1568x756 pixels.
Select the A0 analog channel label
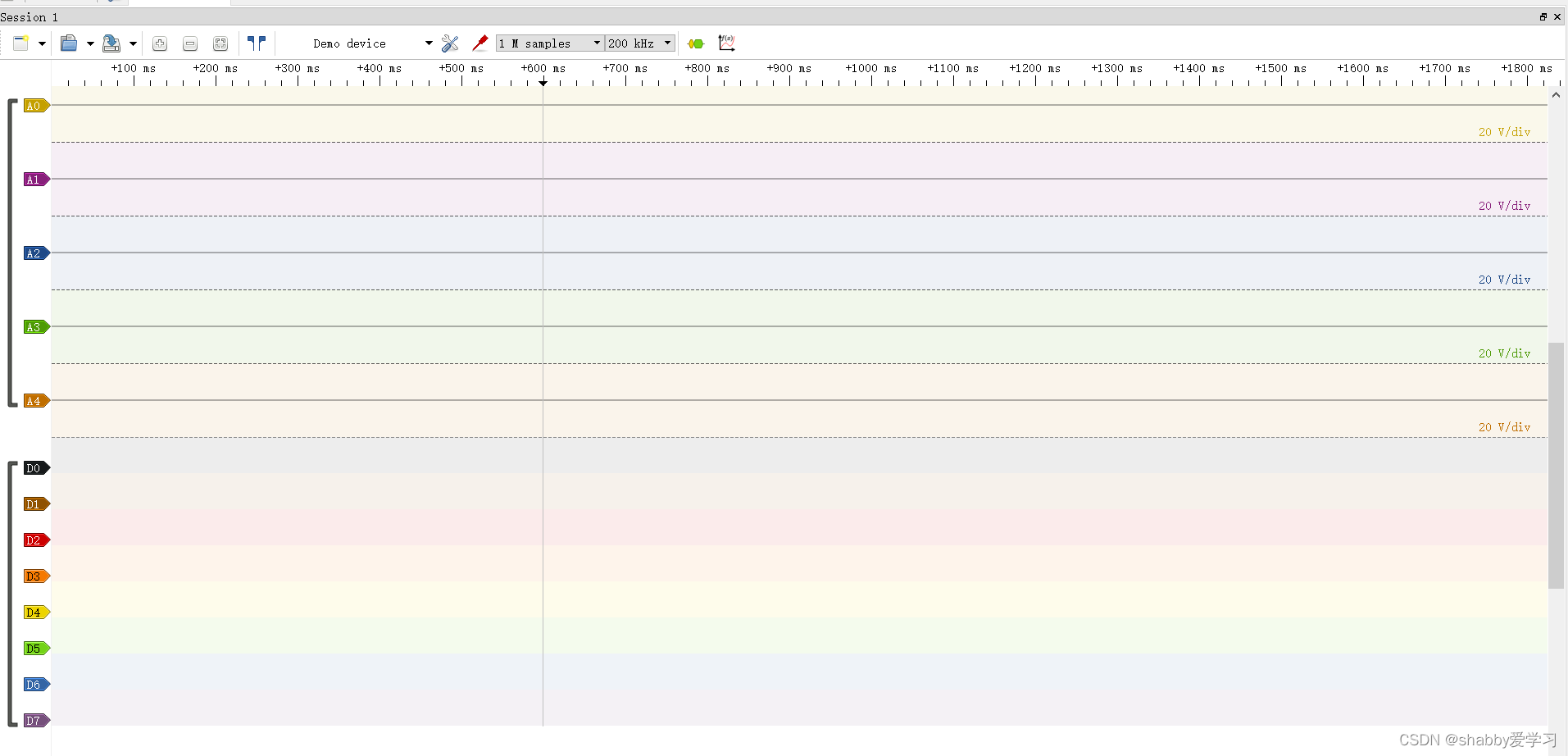pos(37,106)
